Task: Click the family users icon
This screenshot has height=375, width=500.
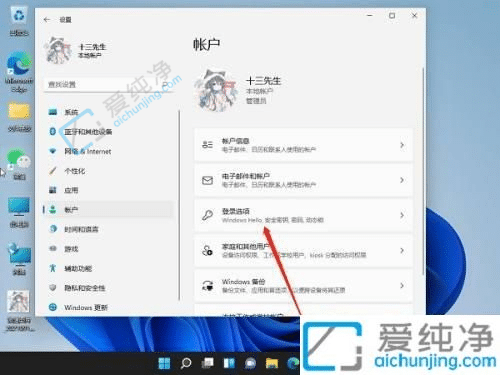Action: click(x=207, y=250)
